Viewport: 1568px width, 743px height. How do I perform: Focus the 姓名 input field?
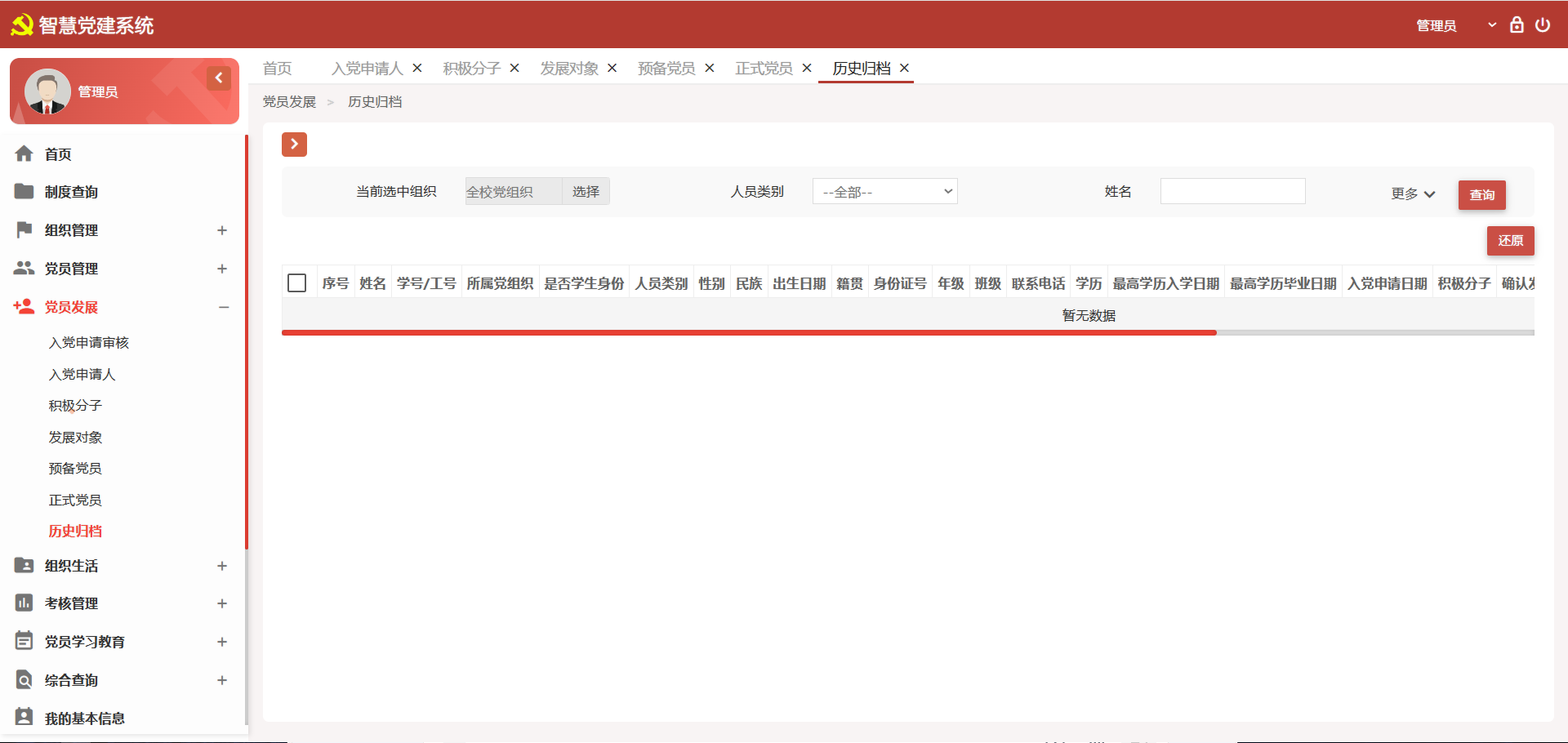[1232, 191]
